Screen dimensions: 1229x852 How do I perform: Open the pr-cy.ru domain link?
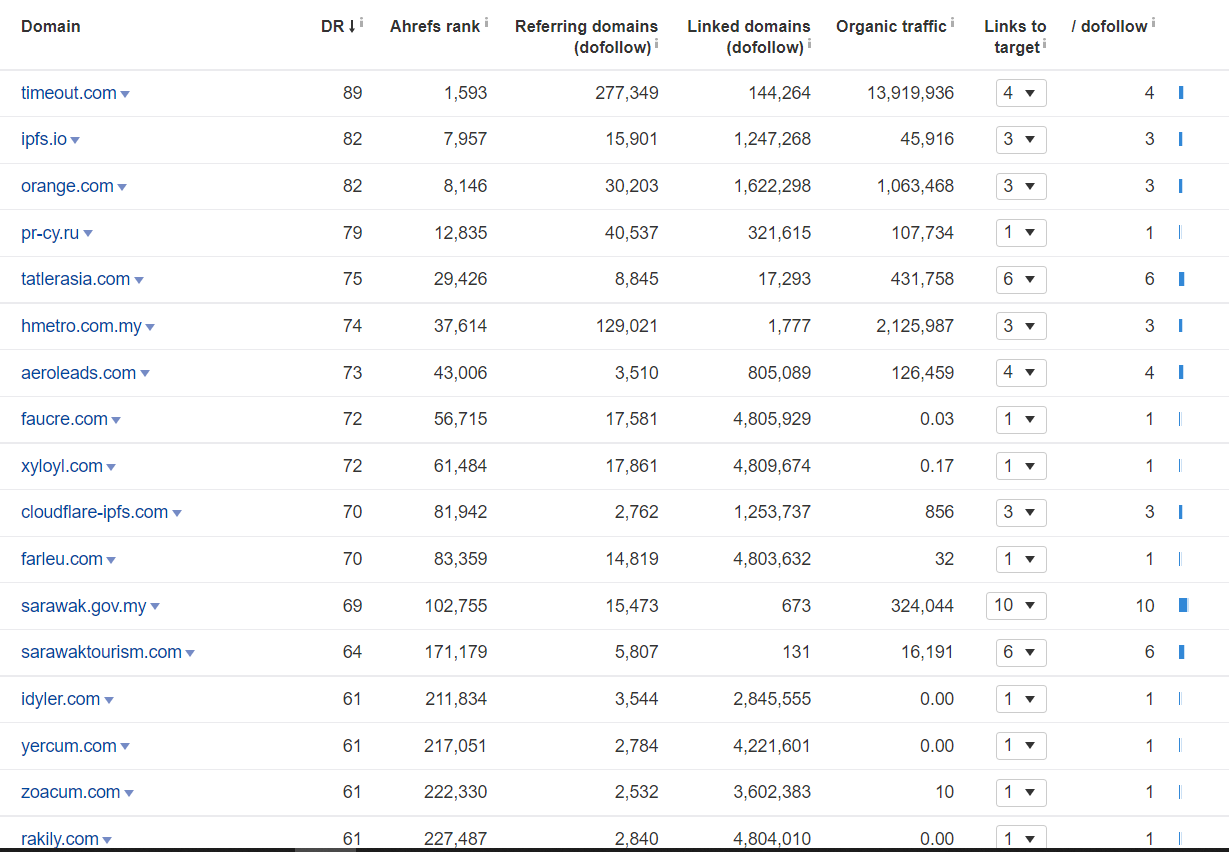[50, 233]
